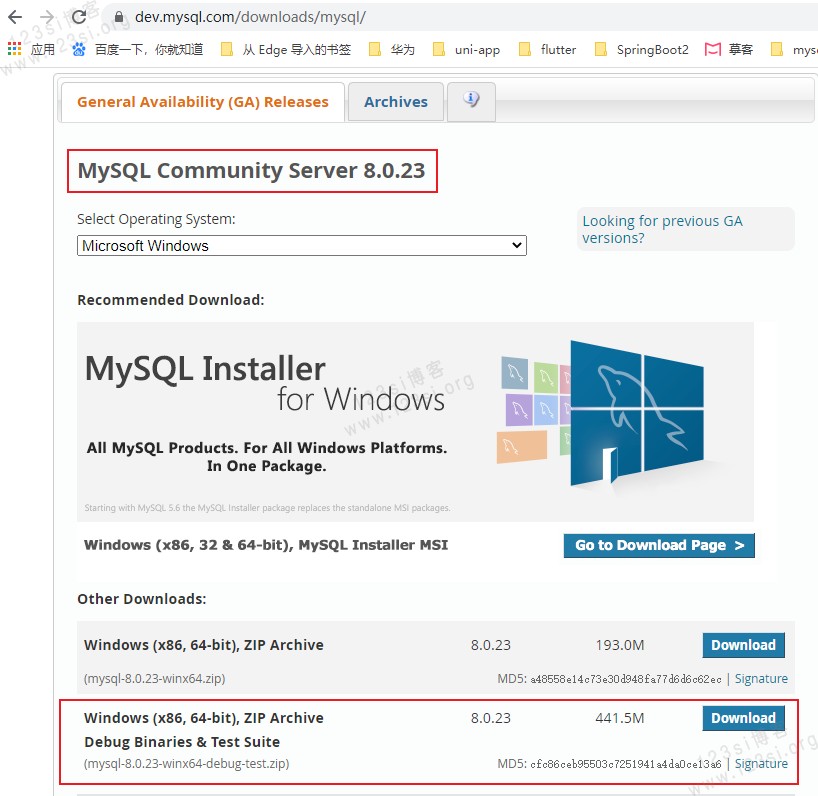Go back with the browser back arrow
818x796 pixels.
[x=15, y=17]
